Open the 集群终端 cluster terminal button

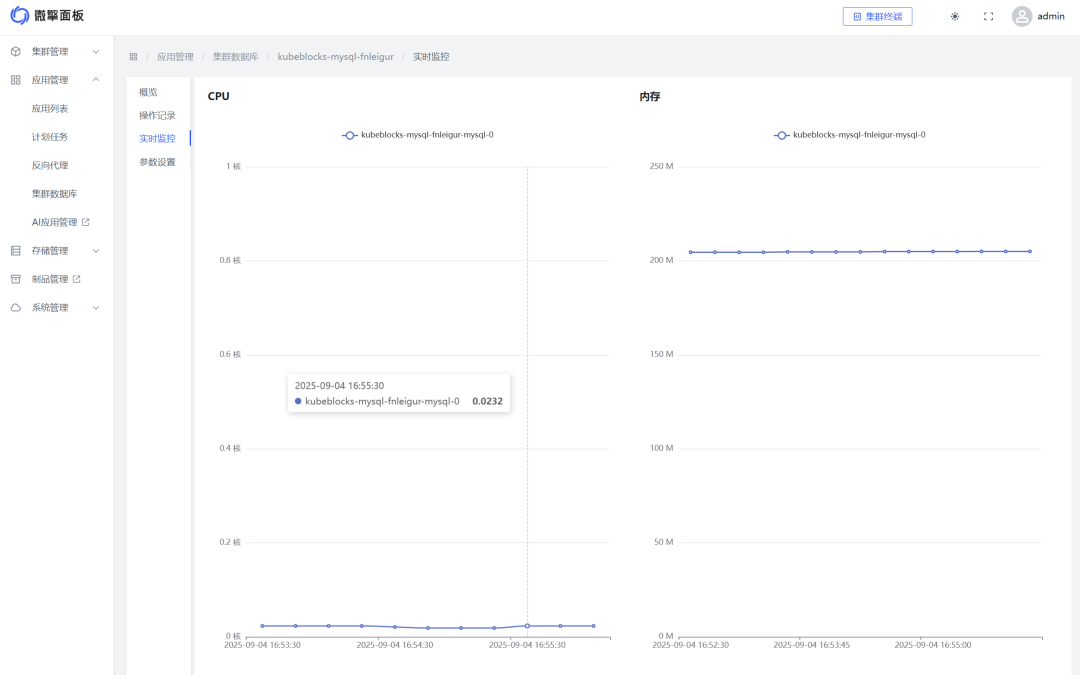coord(878,17)
